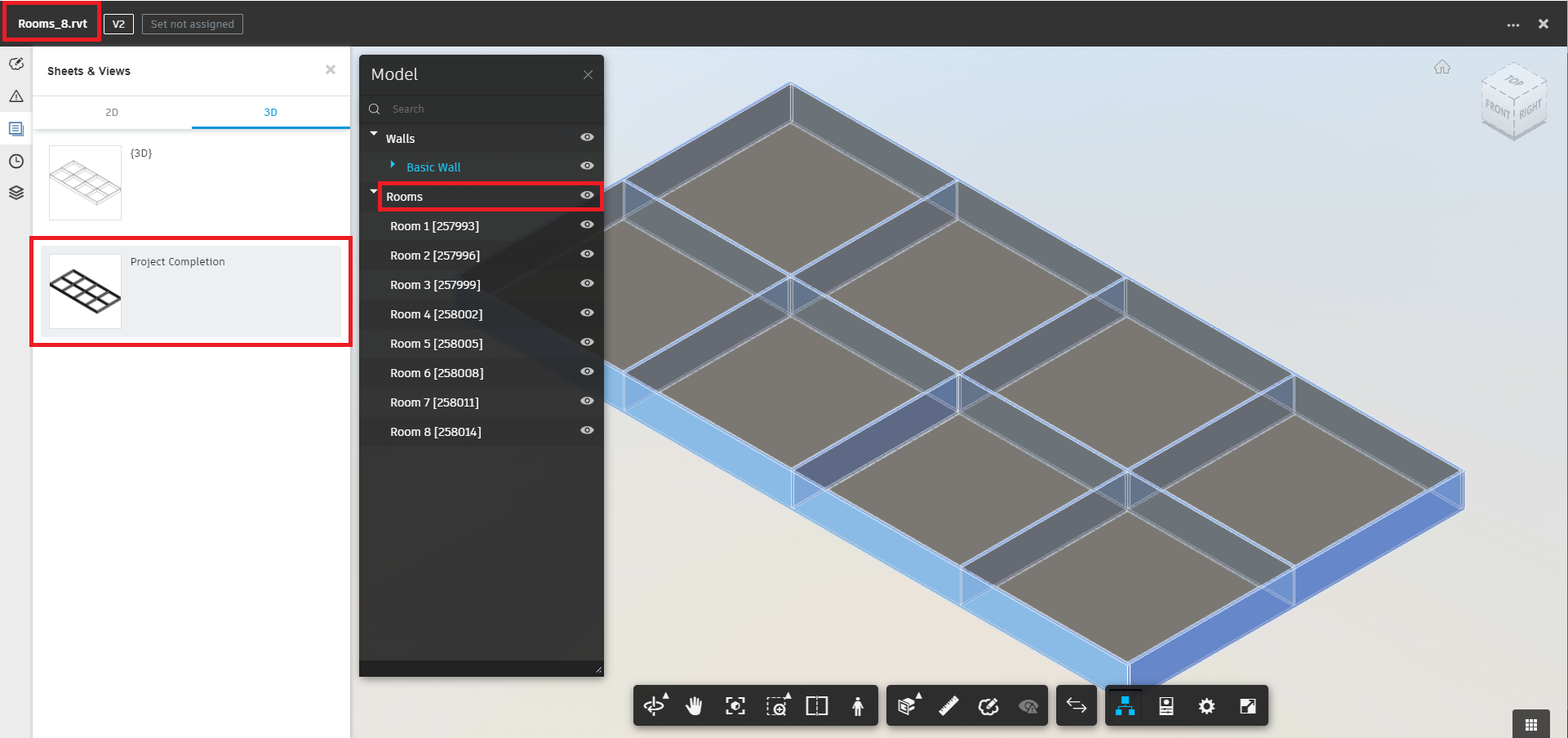This screenshot has height=738, width=1568.
Task: Hide Room 3 [257999]
Action: pyautogui.click(x=587, y=283)
